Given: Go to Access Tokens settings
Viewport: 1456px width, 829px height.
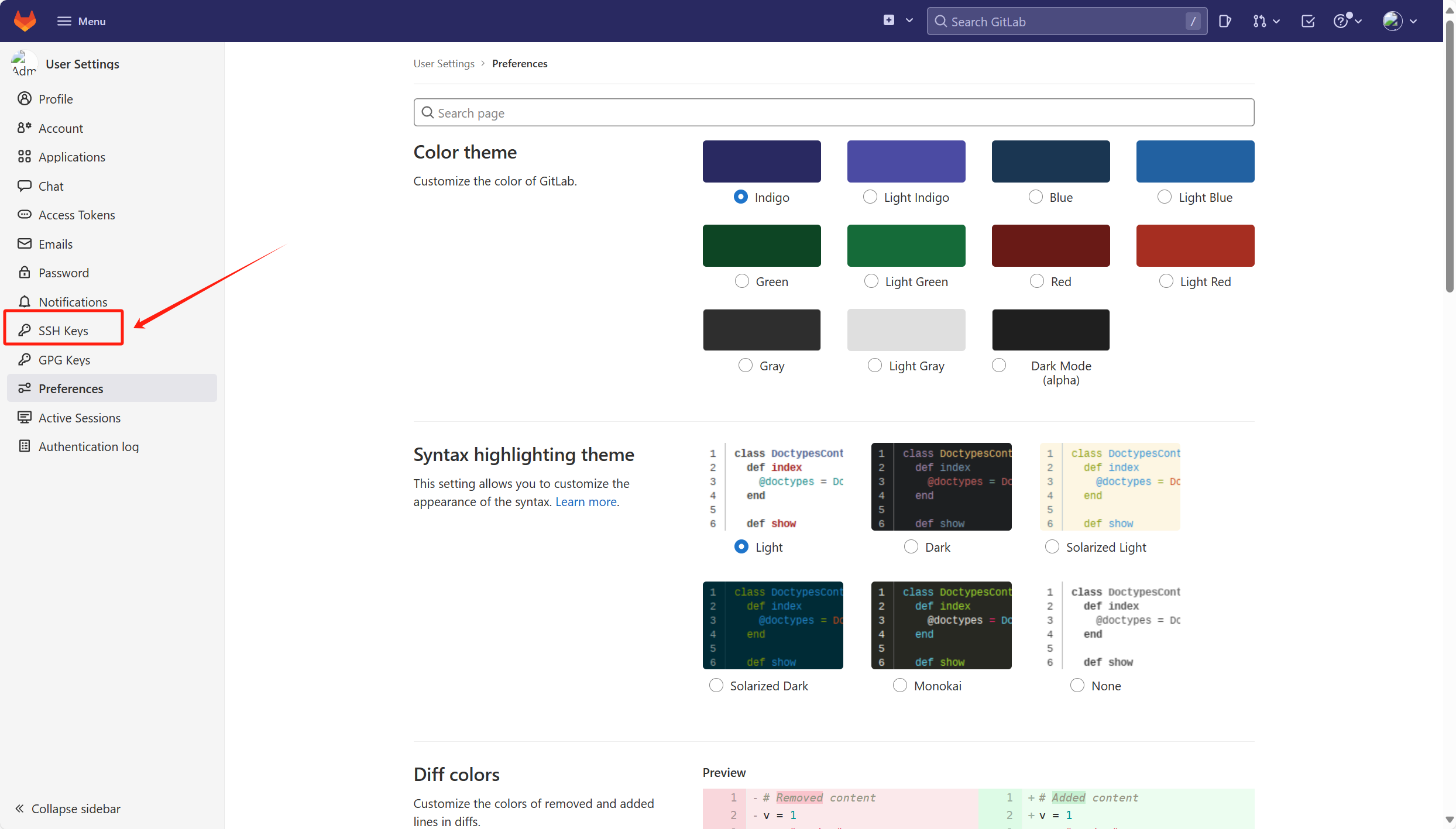Looking at the screenshot, I should (x=77, y=215).
